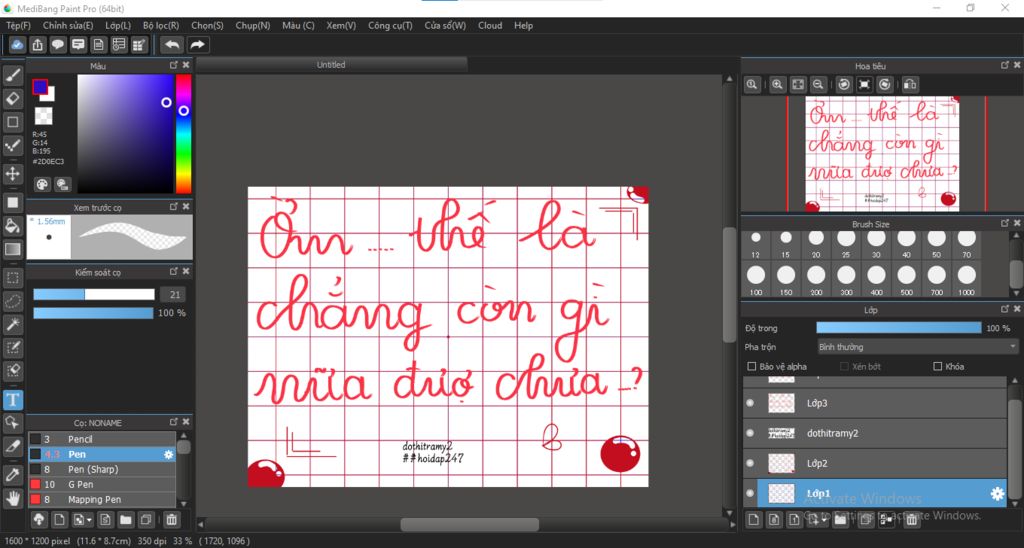The image size is (1024, 548).
Task: Select the G Pen brush
Action: click(x=102, y=485)
